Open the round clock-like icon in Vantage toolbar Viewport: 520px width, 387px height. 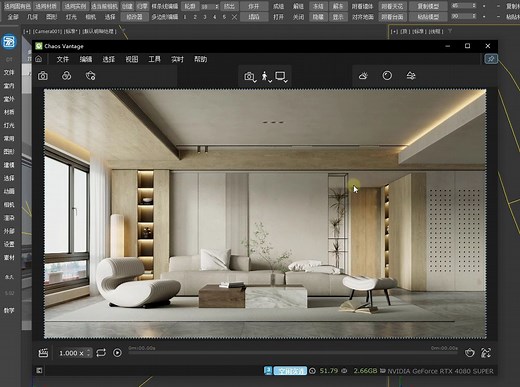click(x=387, y=76)
